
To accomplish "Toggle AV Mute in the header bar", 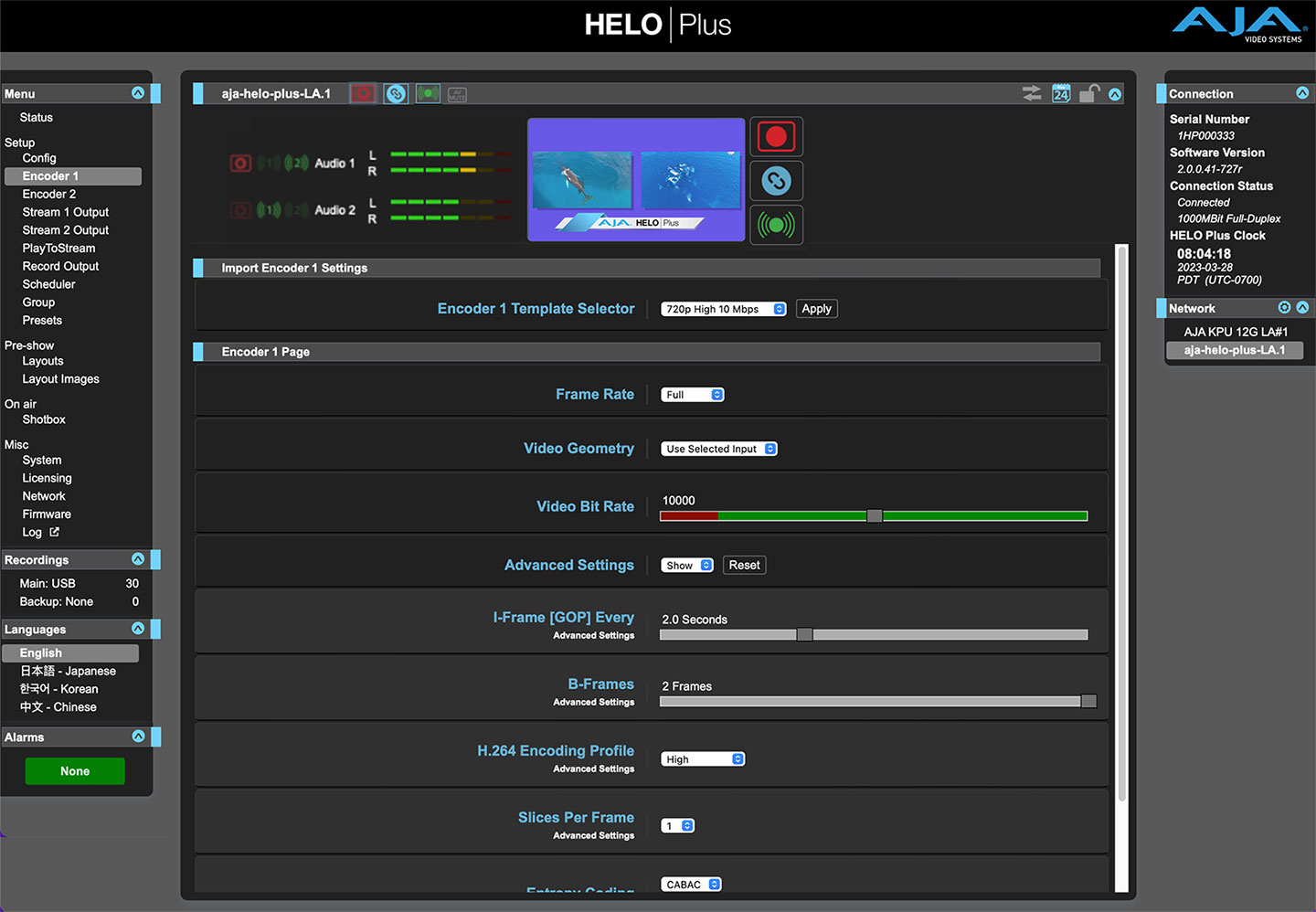I will (x=457, y=94).
